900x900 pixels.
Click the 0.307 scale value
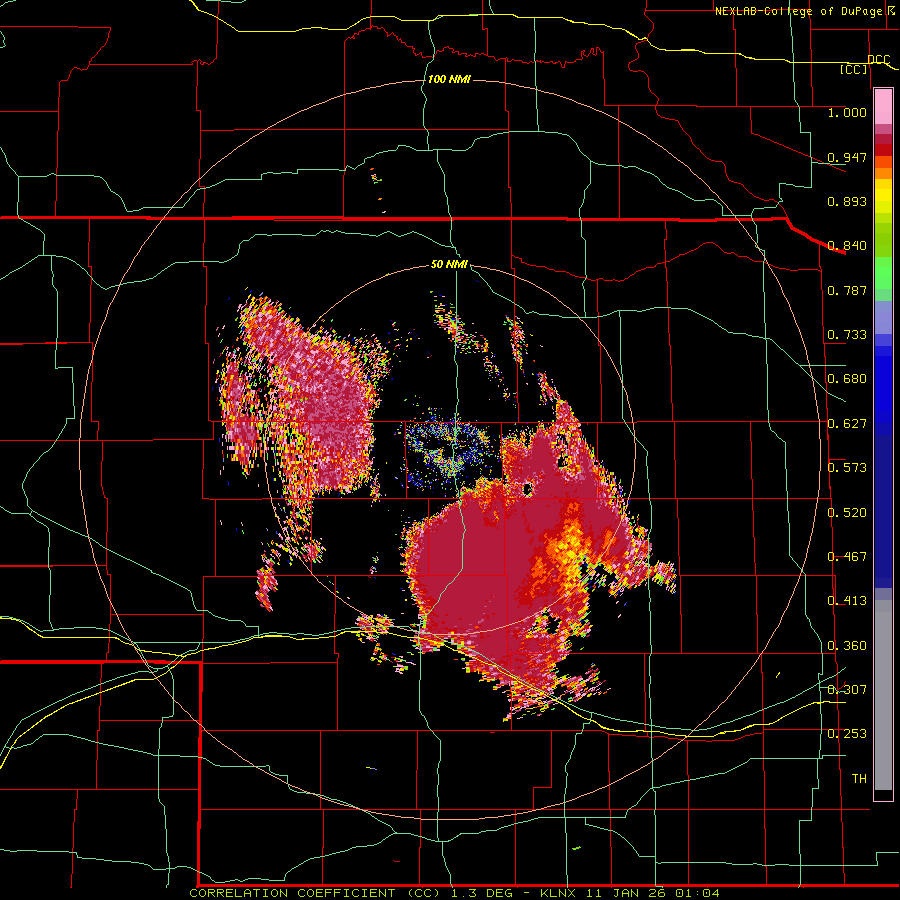[x=847, y=690]
